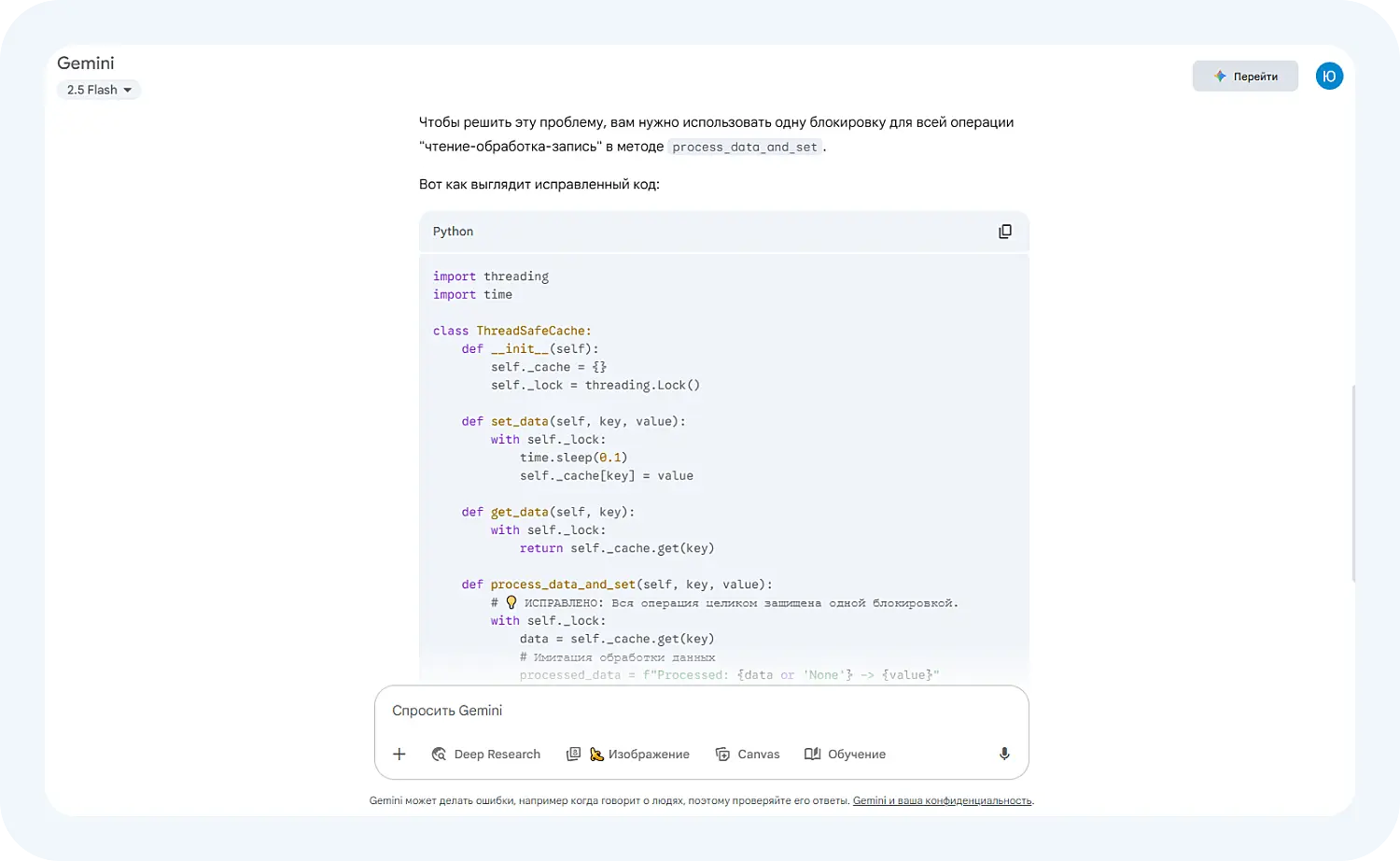The height and width of the screenshot is (861, 1400).
Task: Copy the Python code block
Action: pos(1004,231)
